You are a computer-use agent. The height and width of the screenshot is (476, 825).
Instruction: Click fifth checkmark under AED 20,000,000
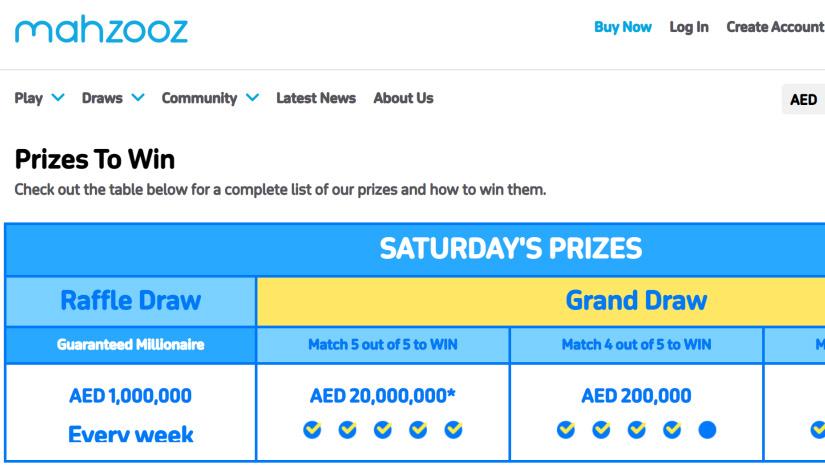(453, 430)
